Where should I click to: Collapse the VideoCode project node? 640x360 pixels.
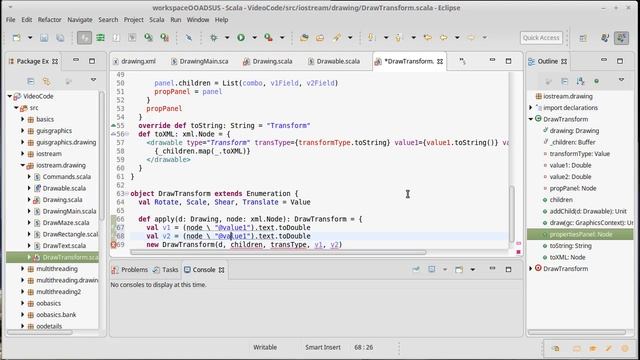click(x=10, y=96)
